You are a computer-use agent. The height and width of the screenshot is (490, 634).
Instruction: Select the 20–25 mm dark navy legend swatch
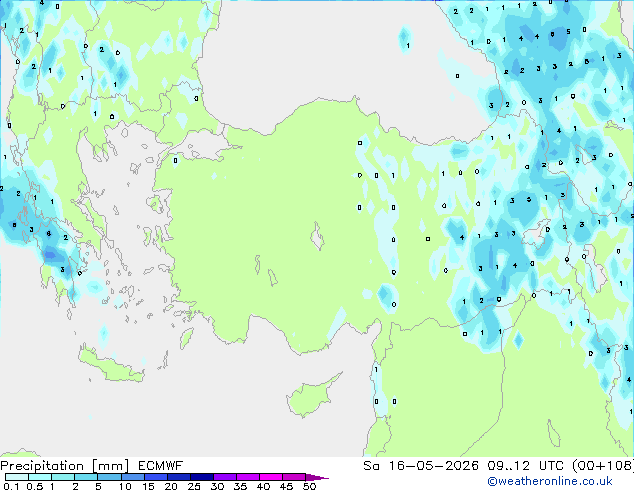click(179, 477)
